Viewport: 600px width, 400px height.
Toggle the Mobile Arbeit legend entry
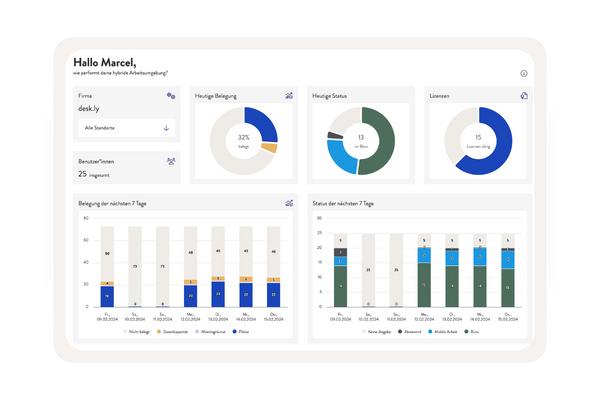[442, 331]
